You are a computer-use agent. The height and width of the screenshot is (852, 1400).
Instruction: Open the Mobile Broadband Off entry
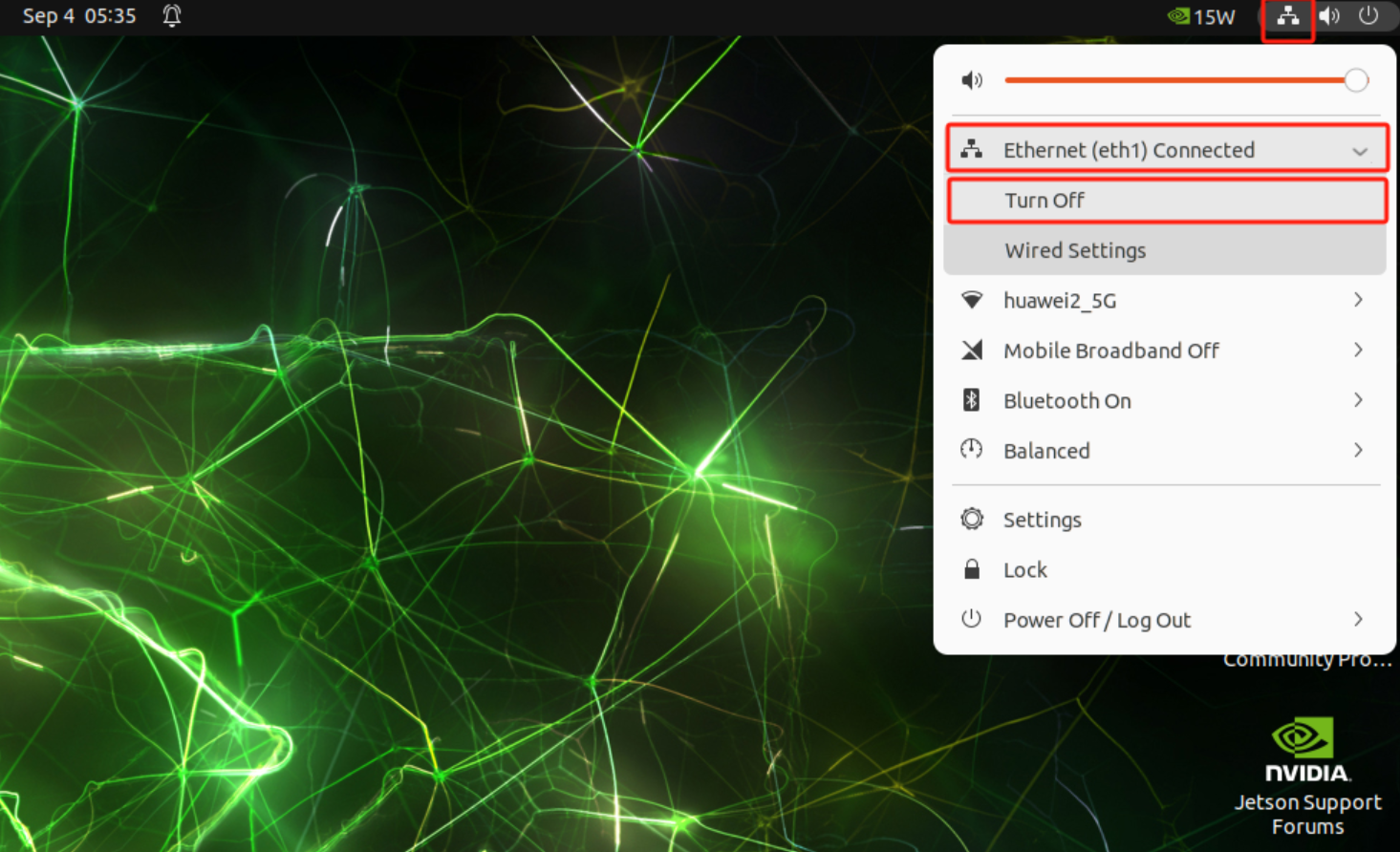coord(1110,351)
